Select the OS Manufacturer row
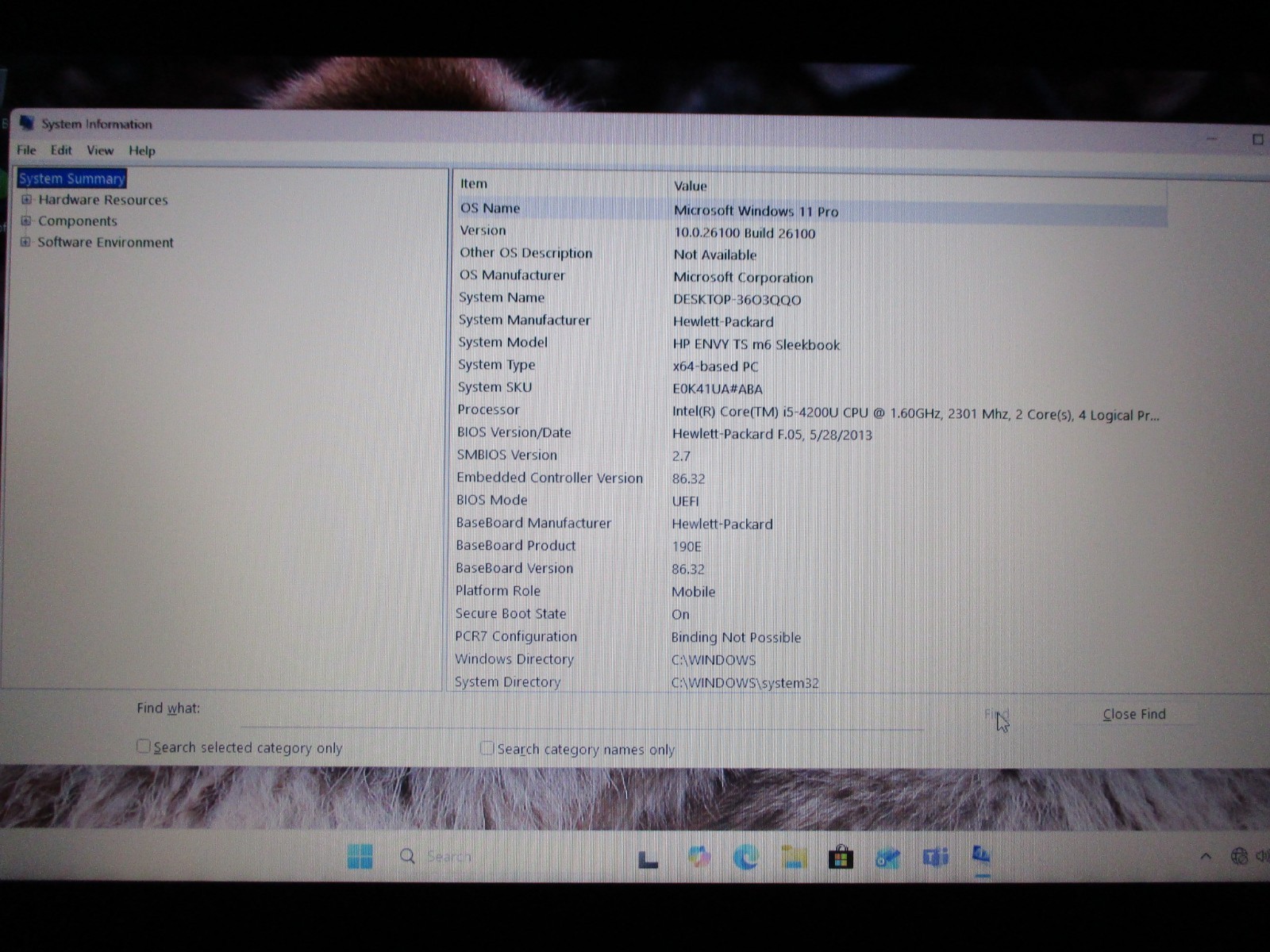Viewport: 1270px width, 952px height. pyautogui.click(x=811, y=275)
